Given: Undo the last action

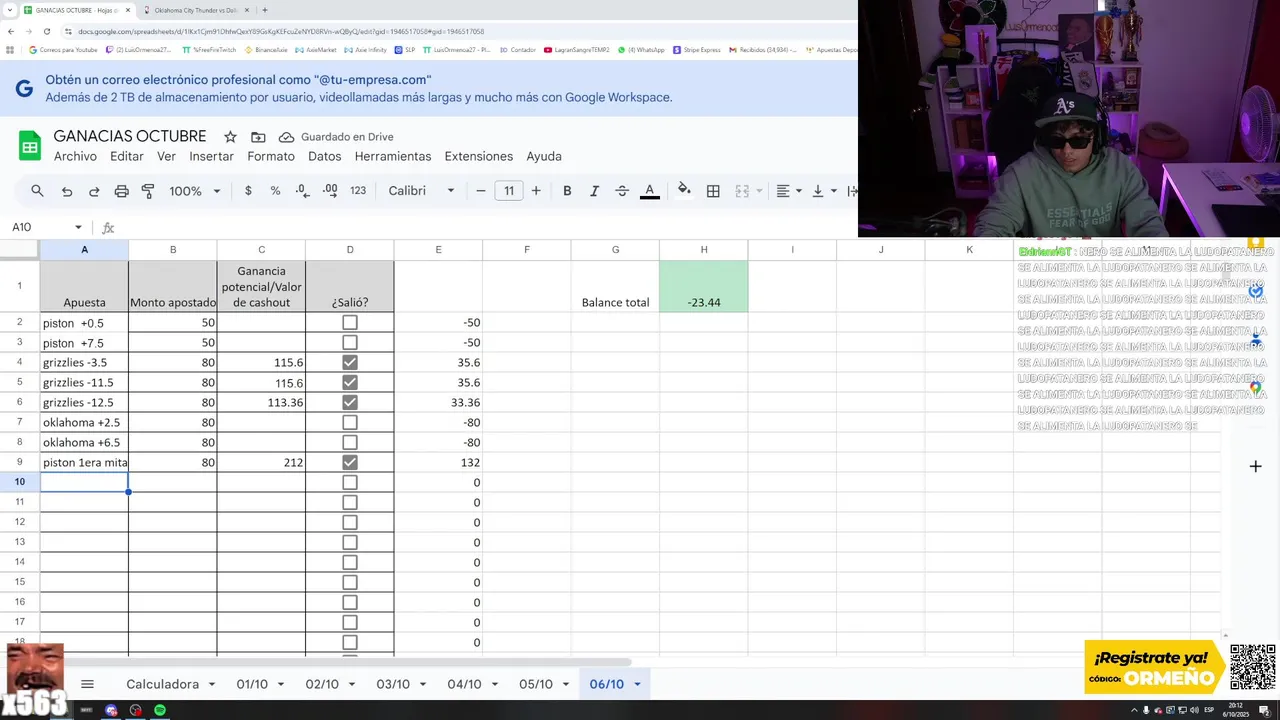Looking at the screenshot, I should (x=67, y=191).
